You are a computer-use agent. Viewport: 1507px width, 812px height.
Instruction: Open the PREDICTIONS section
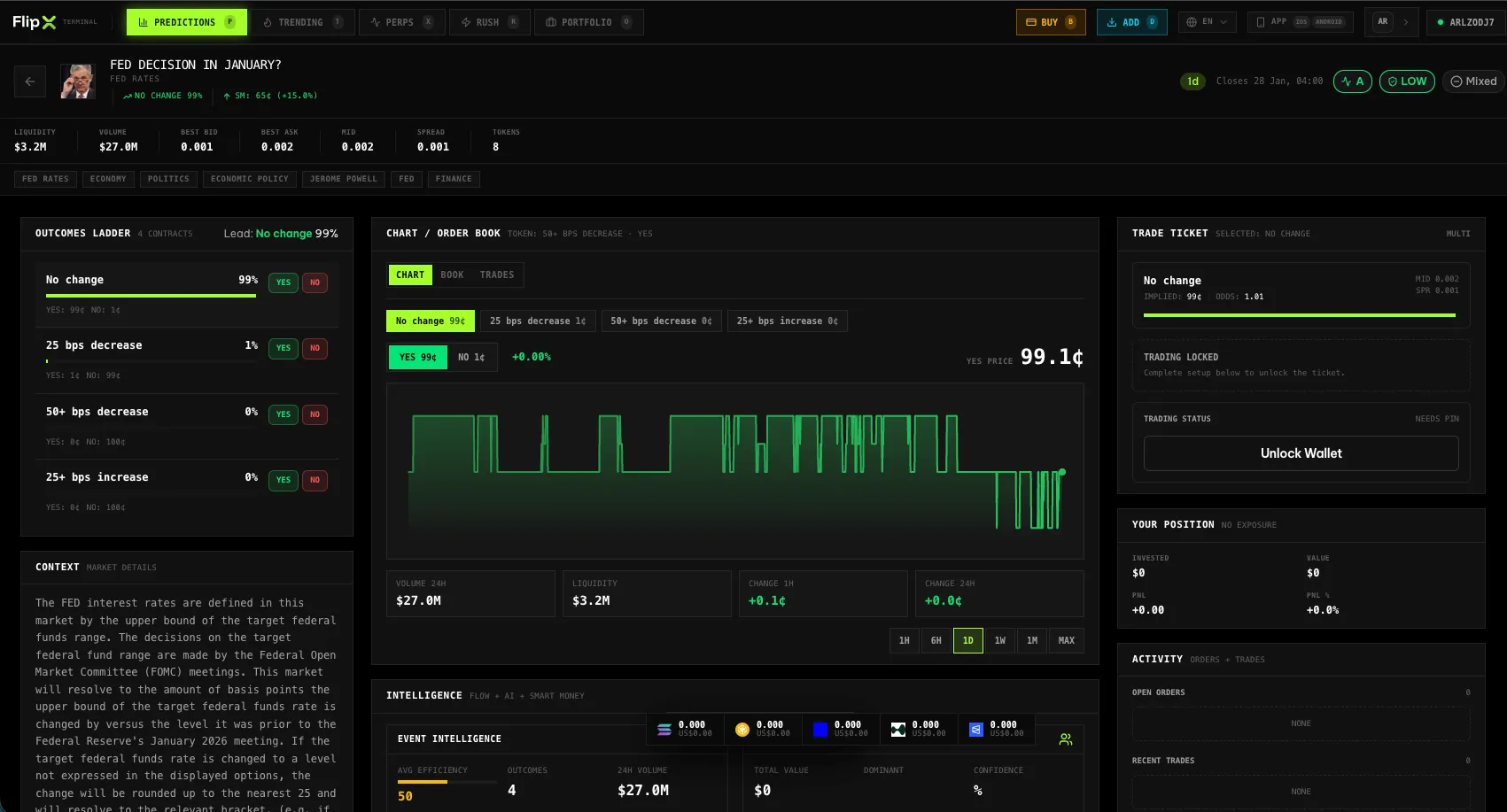tap(186, 21)
